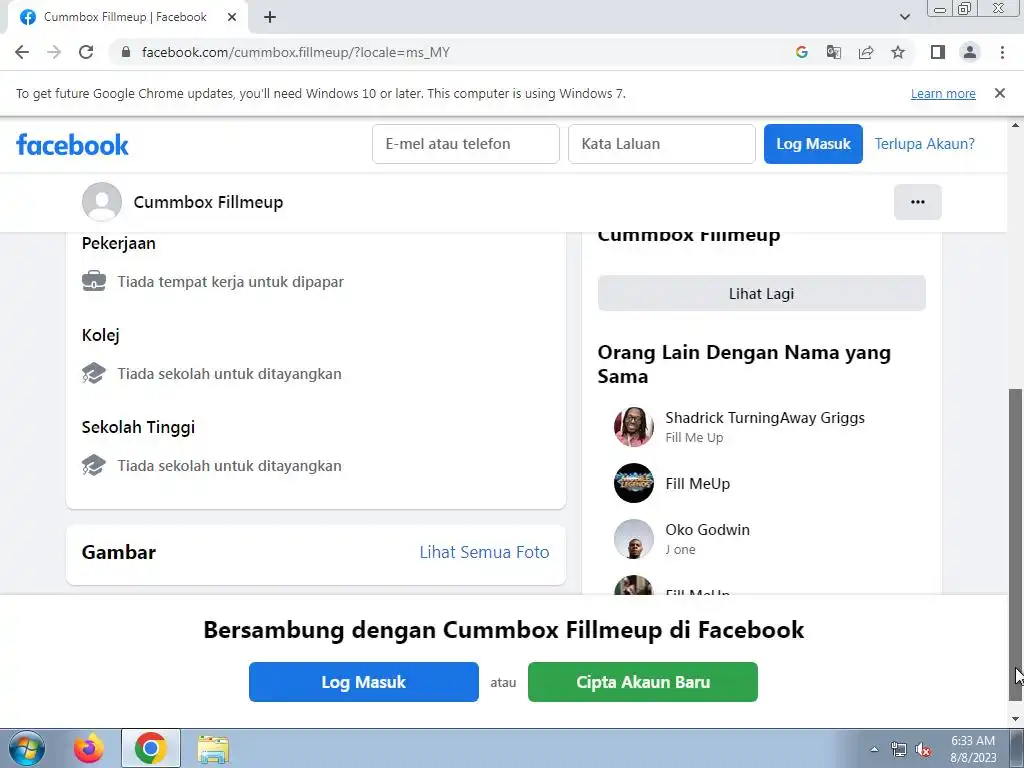Viewport: 1024px width, 768px height.
Task: Open the Oko Godwin name link
Action: pyautogui.click(x=707, y=530)
